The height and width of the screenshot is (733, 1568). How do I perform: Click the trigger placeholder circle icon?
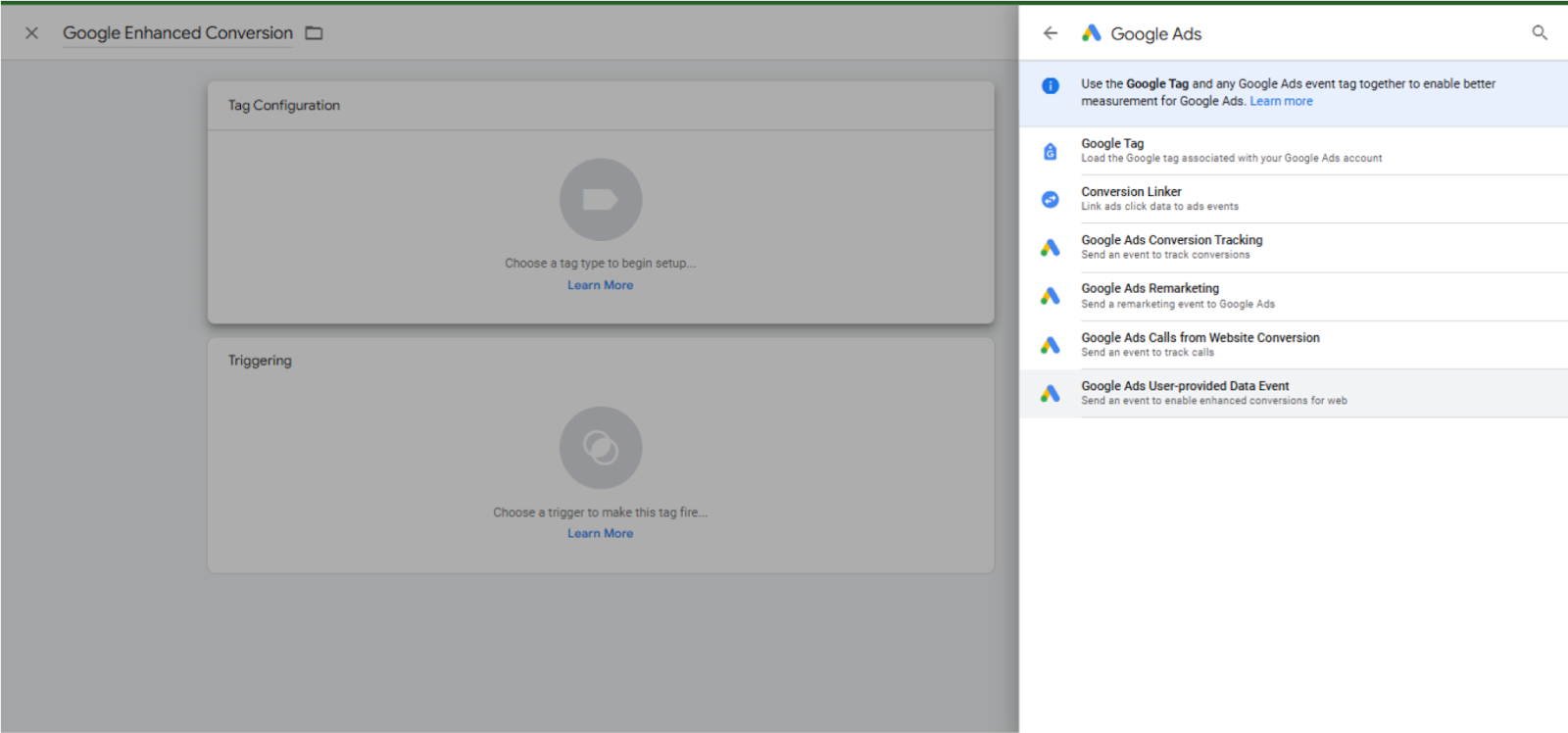point(600,448)
